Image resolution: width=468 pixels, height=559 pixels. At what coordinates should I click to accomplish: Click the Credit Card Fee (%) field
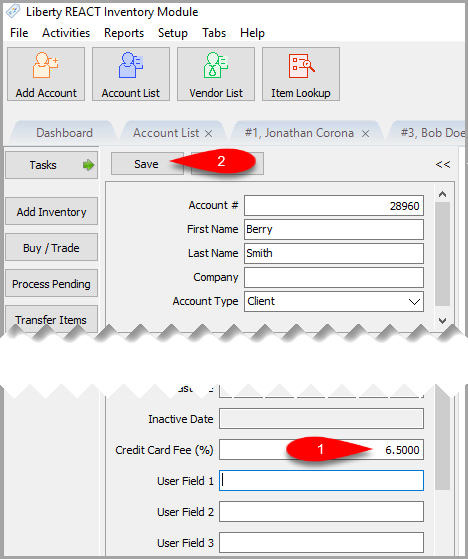[321, 450]
